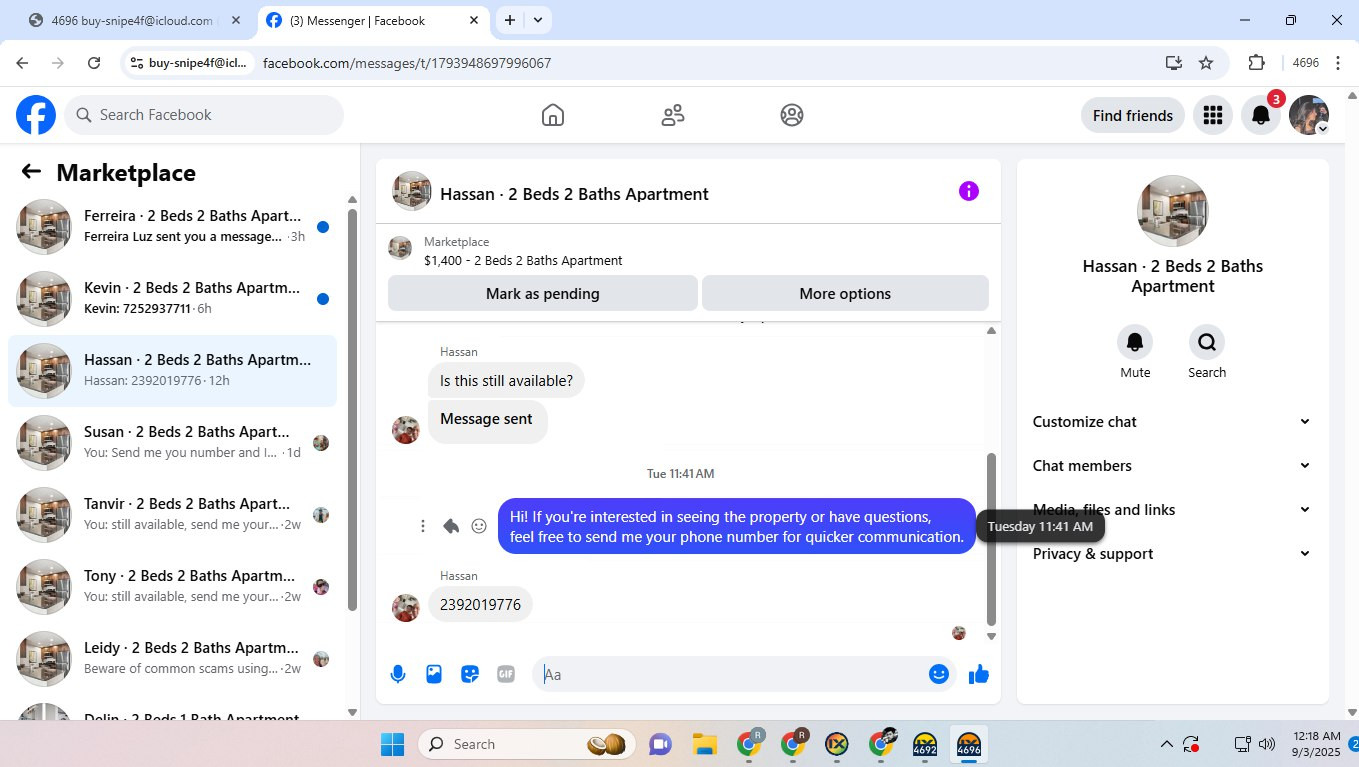
Task: Open the $1,400 Marketplace listing link
Action: point(523,261)
